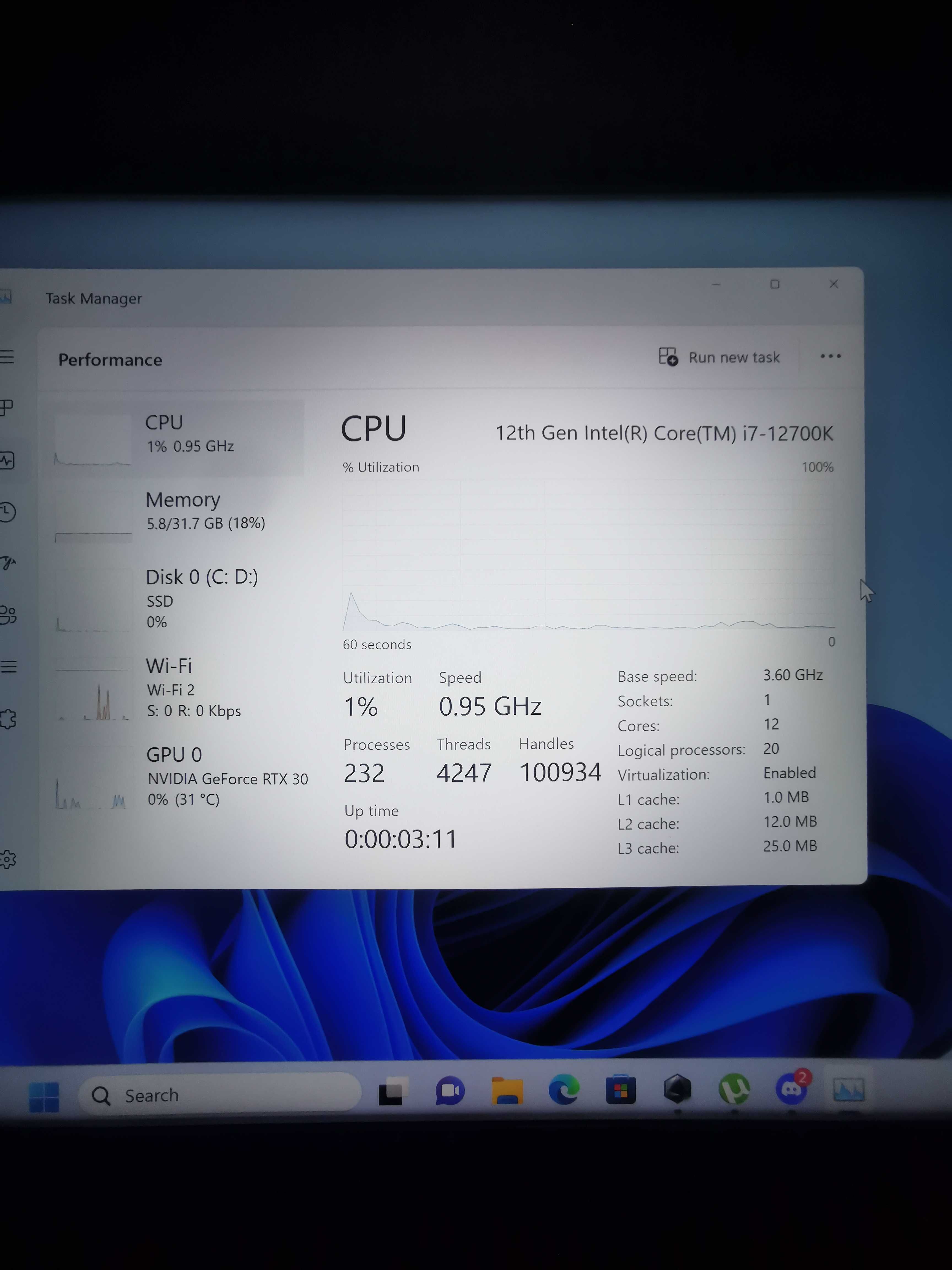
Task: Open Startup apps sidebar icon
Action: coord(7,563)
